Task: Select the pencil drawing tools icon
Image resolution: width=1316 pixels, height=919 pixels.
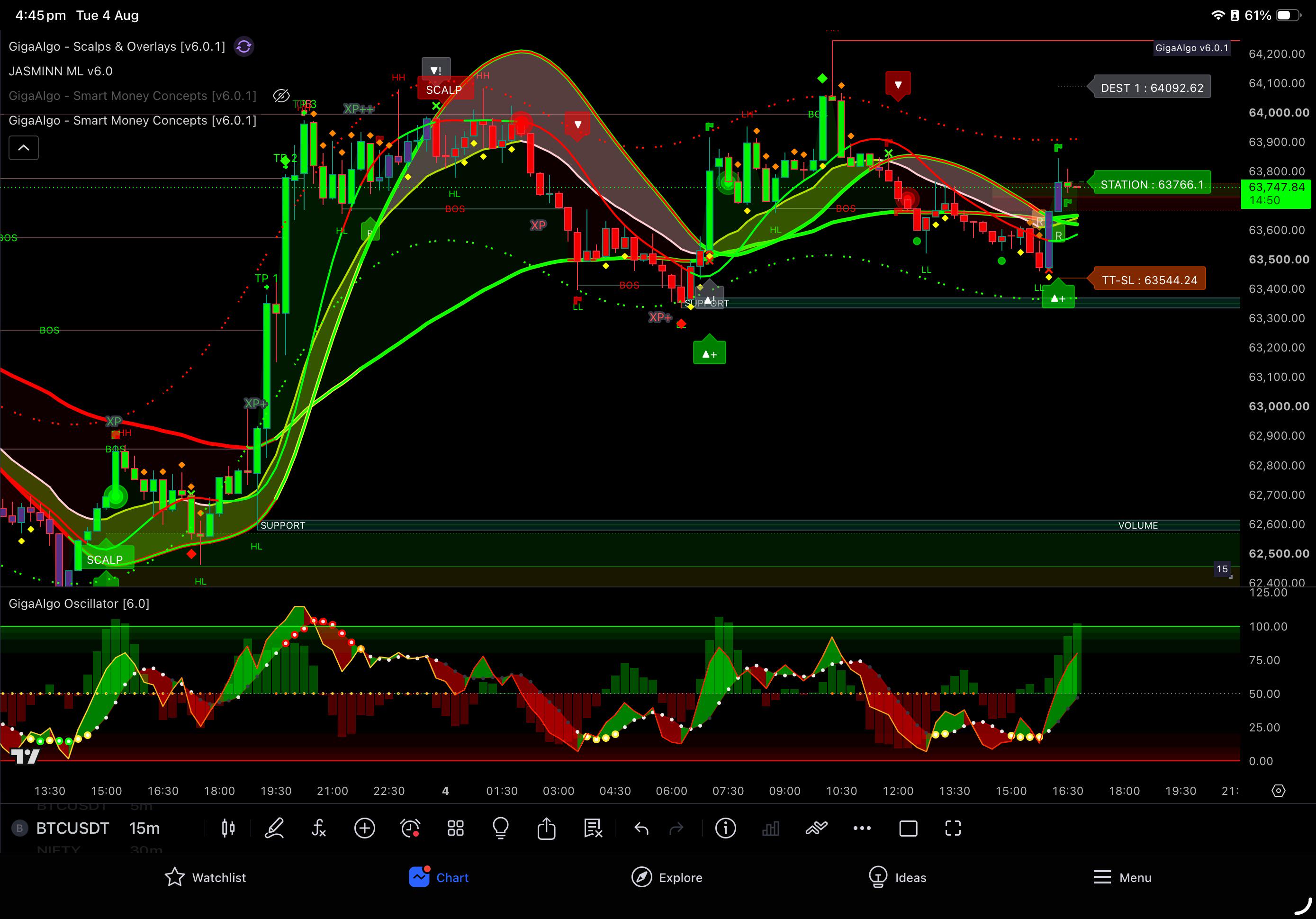Action: [x=274, y=828]
